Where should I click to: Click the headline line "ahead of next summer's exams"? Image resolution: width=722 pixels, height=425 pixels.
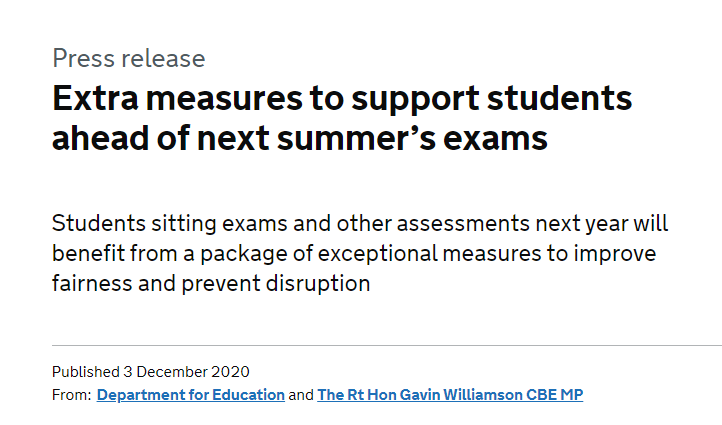pyautogui.click(x=300, y=138)
